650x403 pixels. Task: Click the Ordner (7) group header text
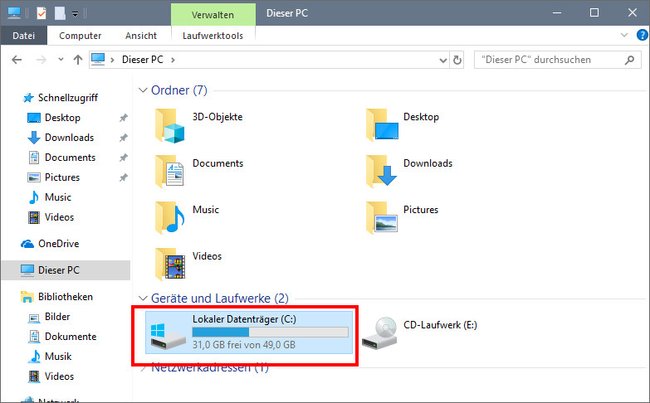[x=179, y=90]
